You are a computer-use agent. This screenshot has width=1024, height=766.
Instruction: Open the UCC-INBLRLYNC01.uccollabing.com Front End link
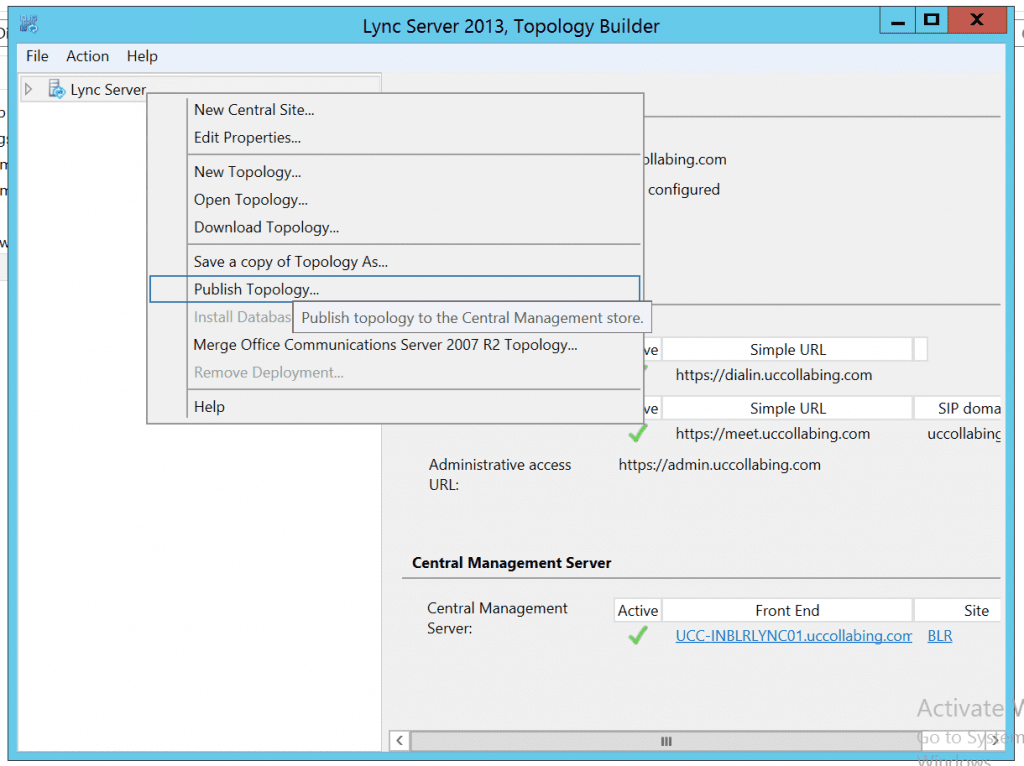pos(793,635)
